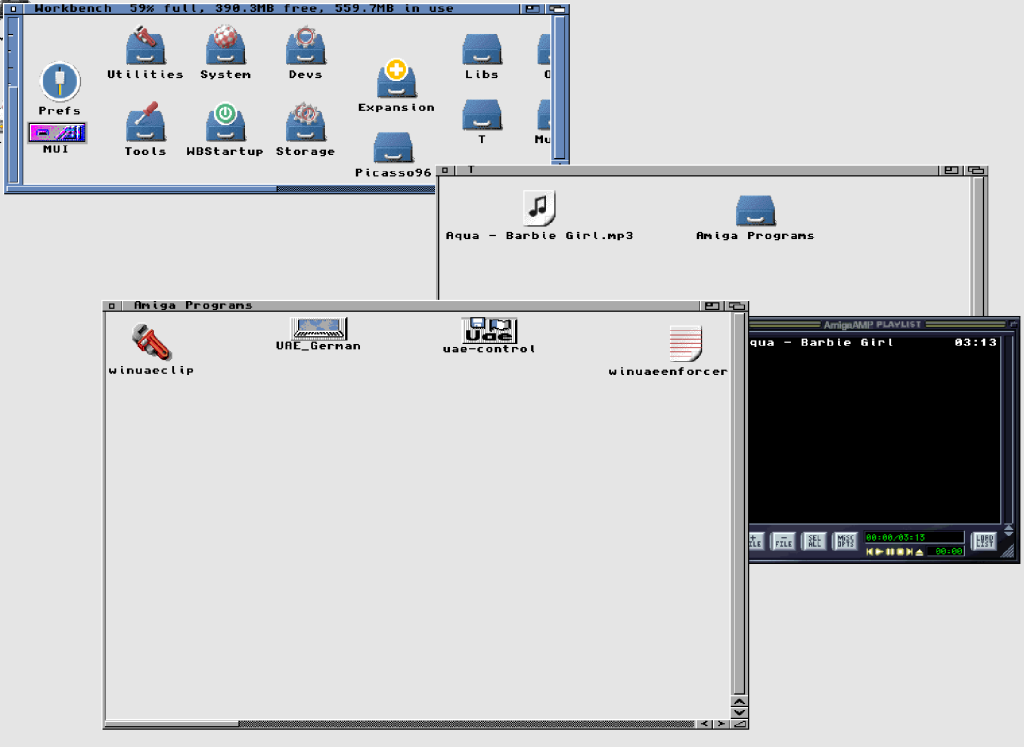
Task: Open the UAE_German keyboard icon
Action: (318, 328)
